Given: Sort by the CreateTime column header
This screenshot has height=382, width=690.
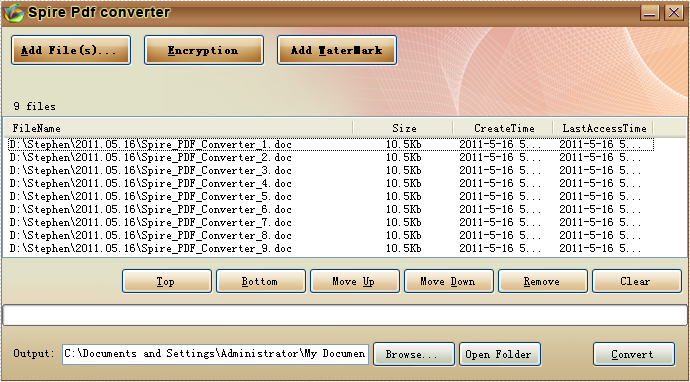Looking at the screenshot, I should (503, 128).
